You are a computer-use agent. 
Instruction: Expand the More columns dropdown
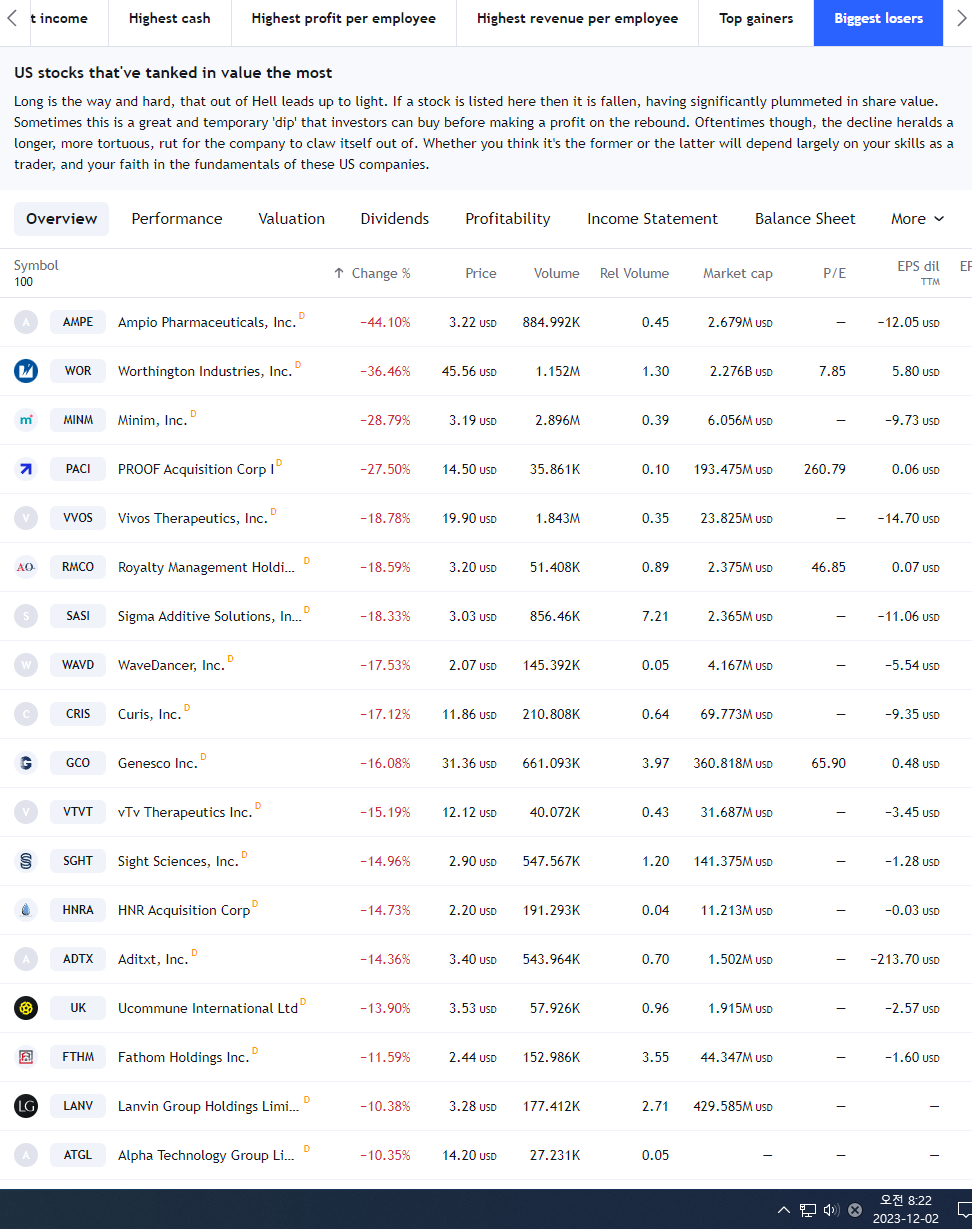click(x=917, y=219)
